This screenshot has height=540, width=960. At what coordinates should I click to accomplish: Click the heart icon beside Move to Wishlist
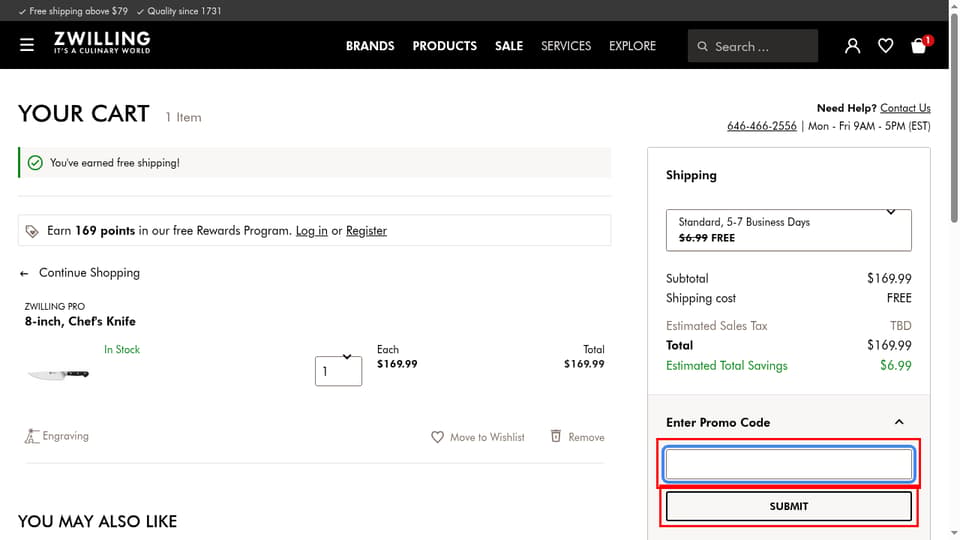[437, 437]
